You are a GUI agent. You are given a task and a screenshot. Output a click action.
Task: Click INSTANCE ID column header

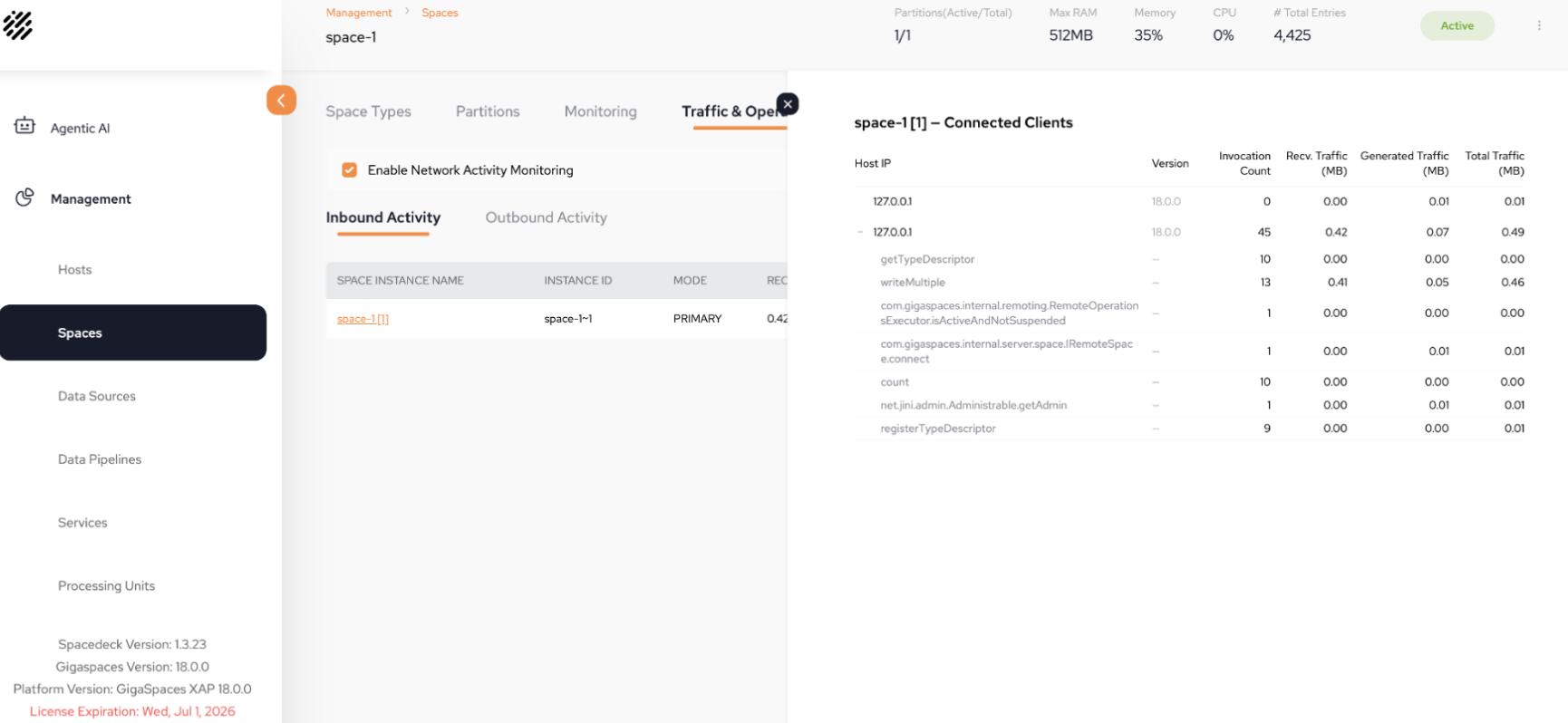pyautogui.click(x=577, y=281)
